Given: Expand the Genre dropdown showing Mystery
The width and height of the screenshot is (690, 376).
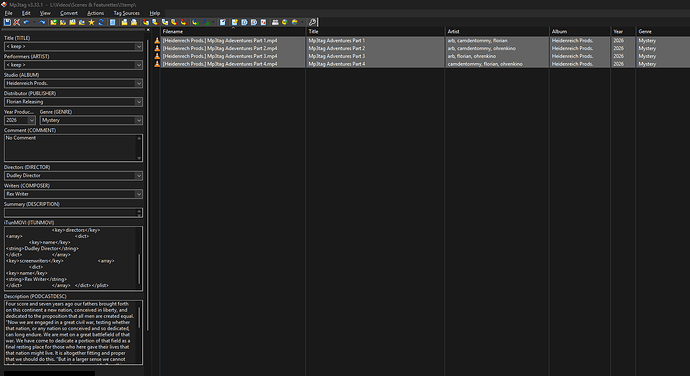Looking at the screenshot, I should click(139, 121).
